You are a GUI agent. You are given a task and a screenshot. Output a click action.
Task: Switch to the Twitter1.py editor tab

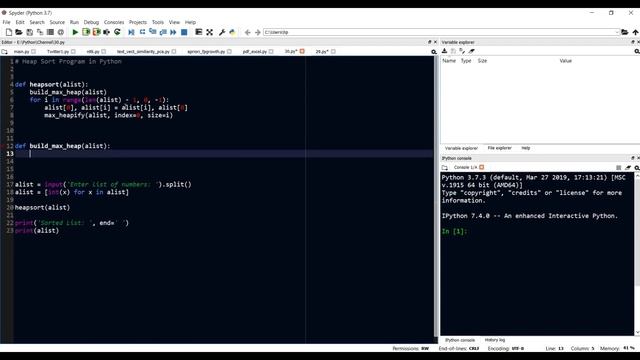[58, 51]
